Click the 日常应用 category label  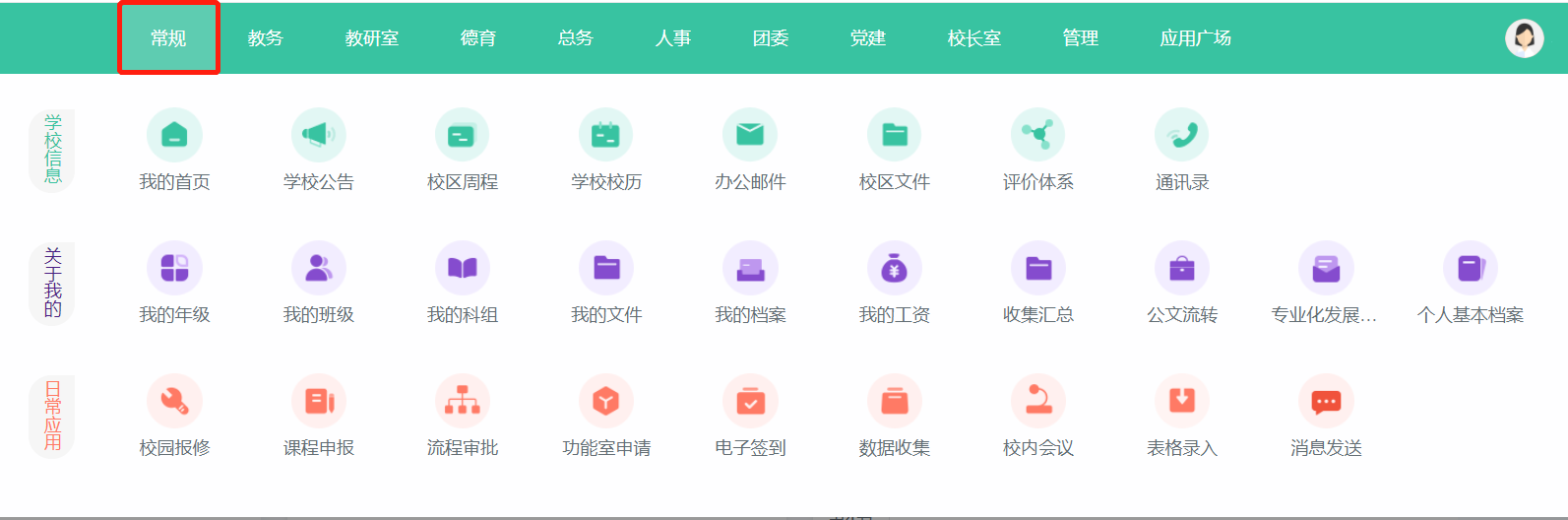pos(52,416)
